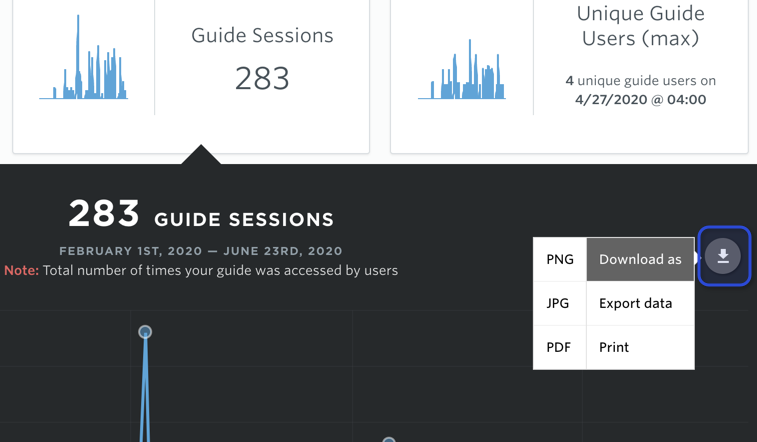Click the 283 count in Guide Sessions card
The width and height of the screenshot is (757, 442).
[x=262, y=78]
